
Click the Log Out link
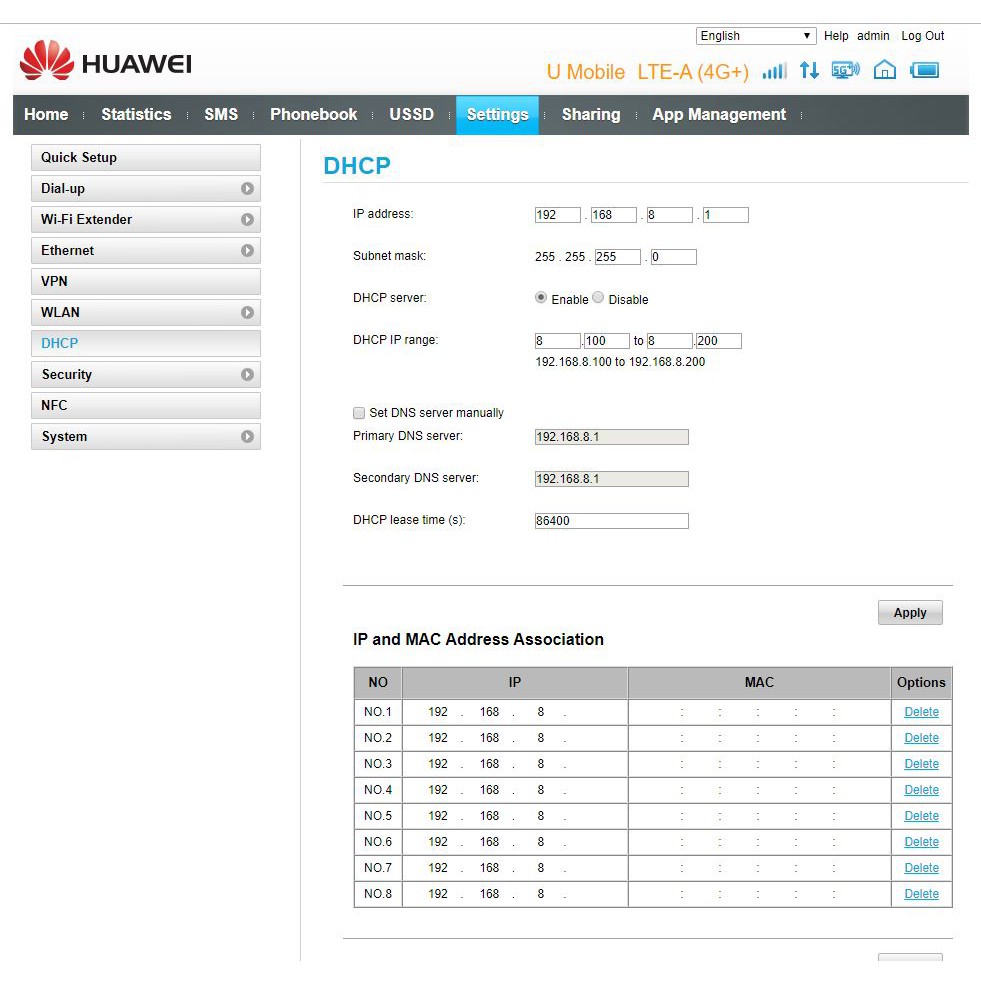pyautogui.click(x=921, y=36)
